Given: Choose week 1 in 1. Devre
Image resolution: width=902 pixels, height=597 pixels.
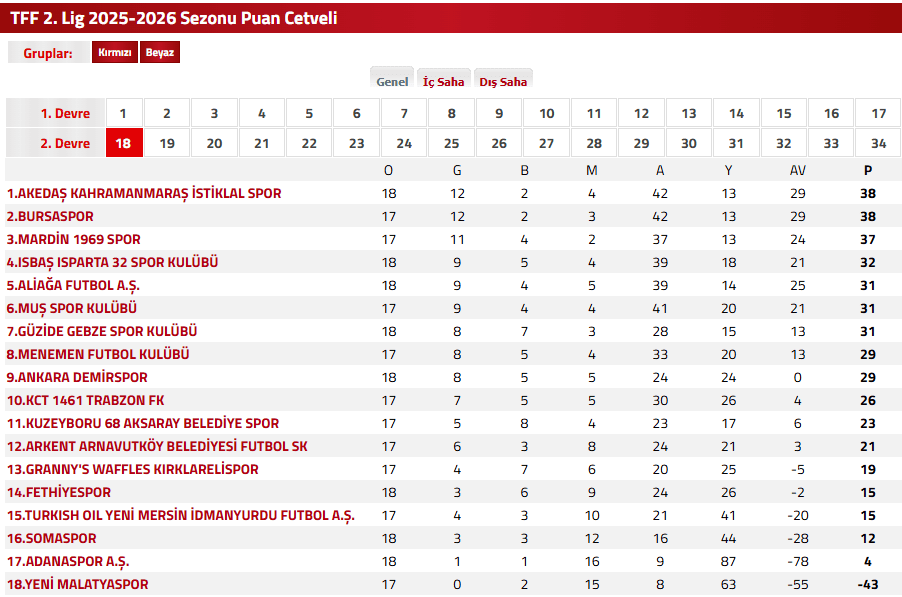Looking at the screenshot, I should (124, 114).
